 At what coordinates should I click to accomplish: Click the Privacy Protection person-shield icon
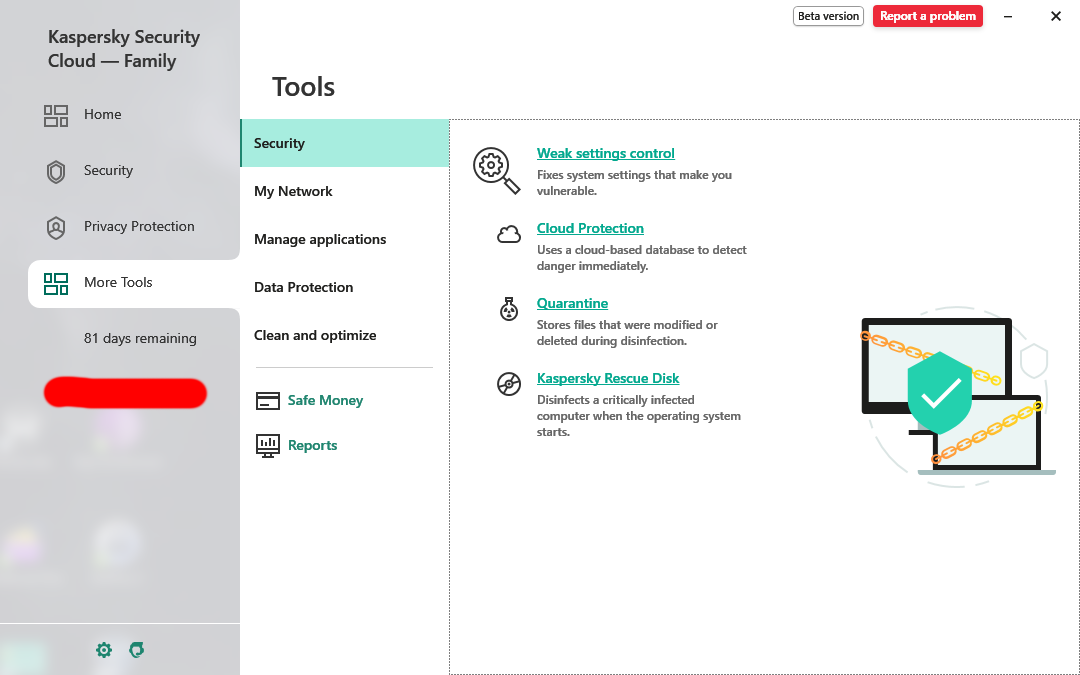tap(56, 227)
